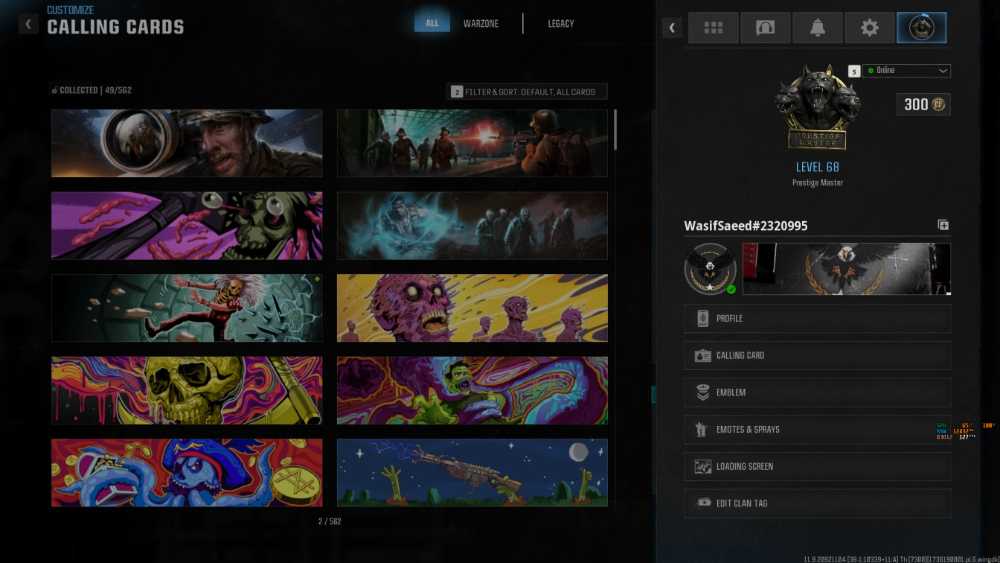Select the sniper soldier calling card
Image resolution: width=1000 pixels, height=563 pixels.
click(x=187, y=143)
